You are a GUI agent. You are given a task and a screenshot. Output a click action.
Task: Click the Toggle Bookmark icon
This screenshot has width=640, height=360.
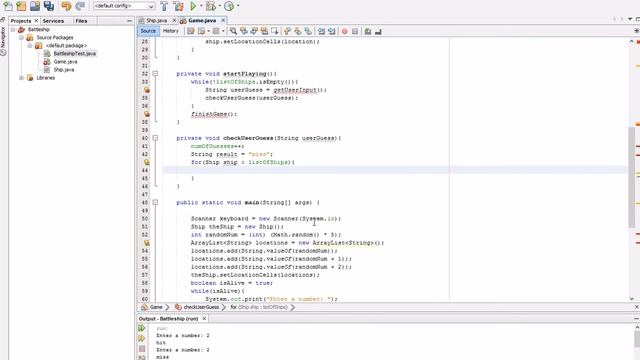tap(308, 31)
